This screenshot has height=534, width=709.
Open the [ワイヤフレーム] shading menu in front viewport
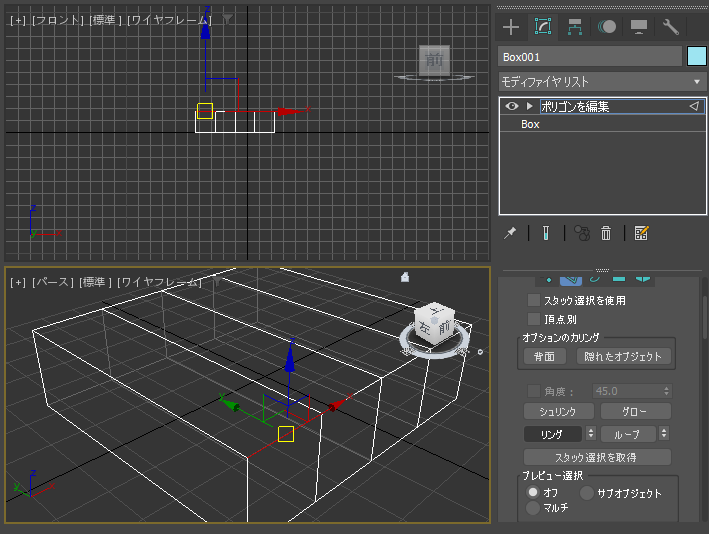coord(169,20)
